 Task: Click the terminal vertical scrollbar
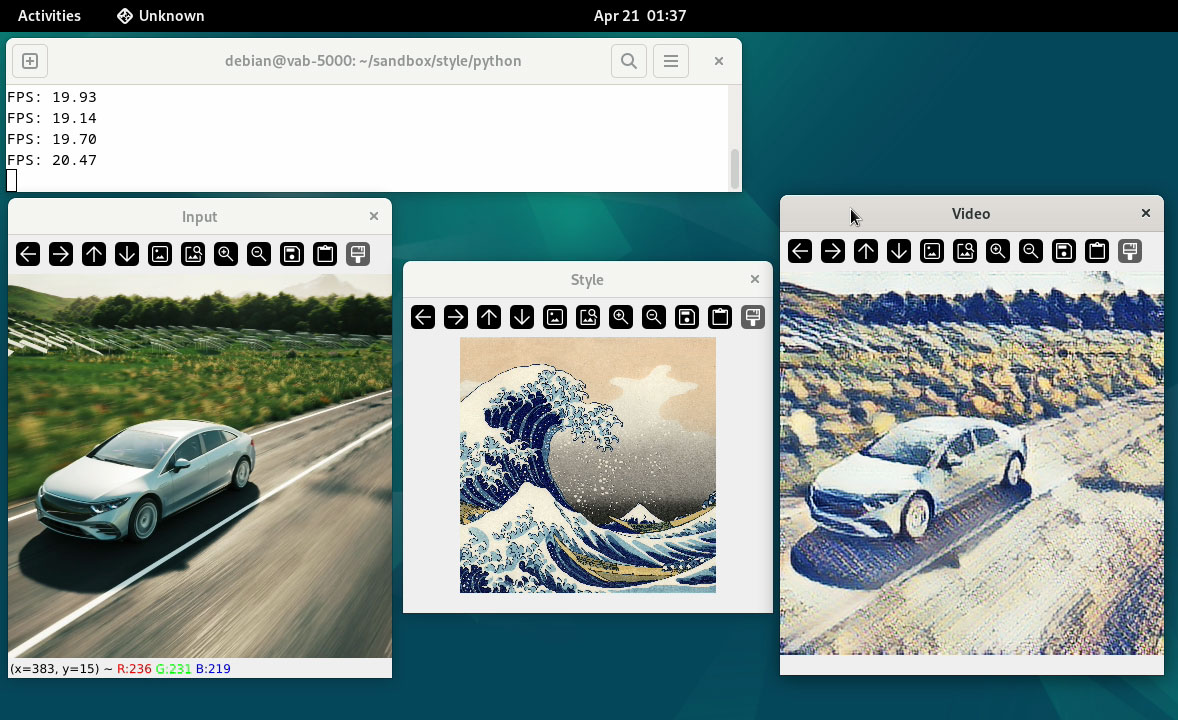click(x=735, y=168)
